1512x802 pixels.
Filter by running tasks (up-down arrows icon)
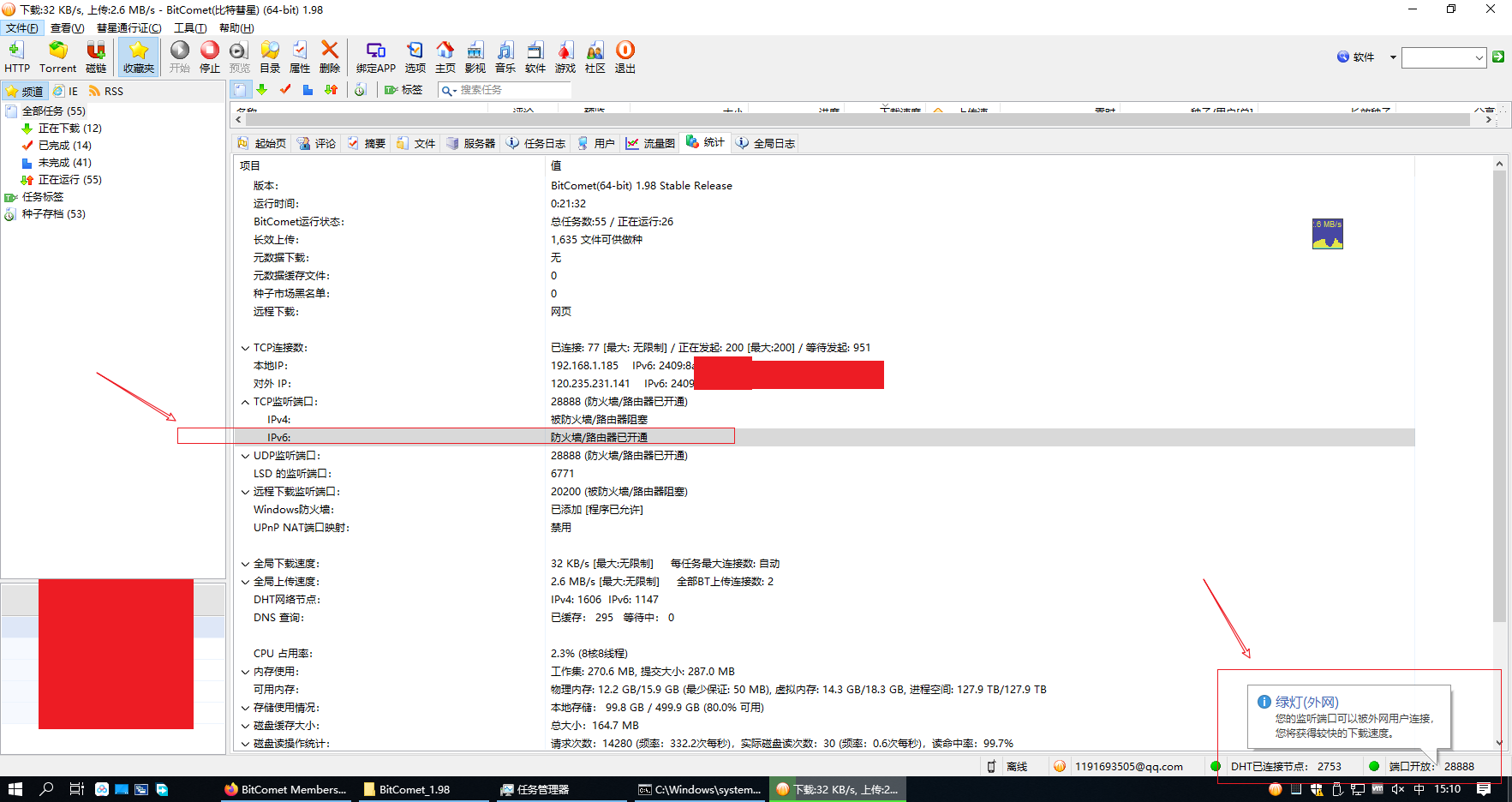tap(331, 90)
